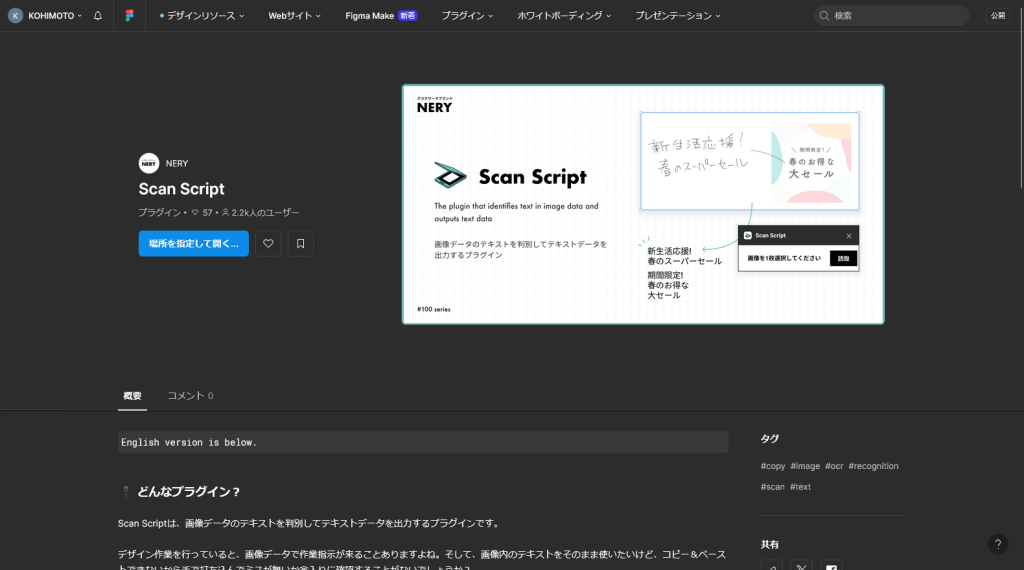Viewport: 1024px width, 570px height.
Task: Click the search magnifier icon
Action: pos(824,16)
